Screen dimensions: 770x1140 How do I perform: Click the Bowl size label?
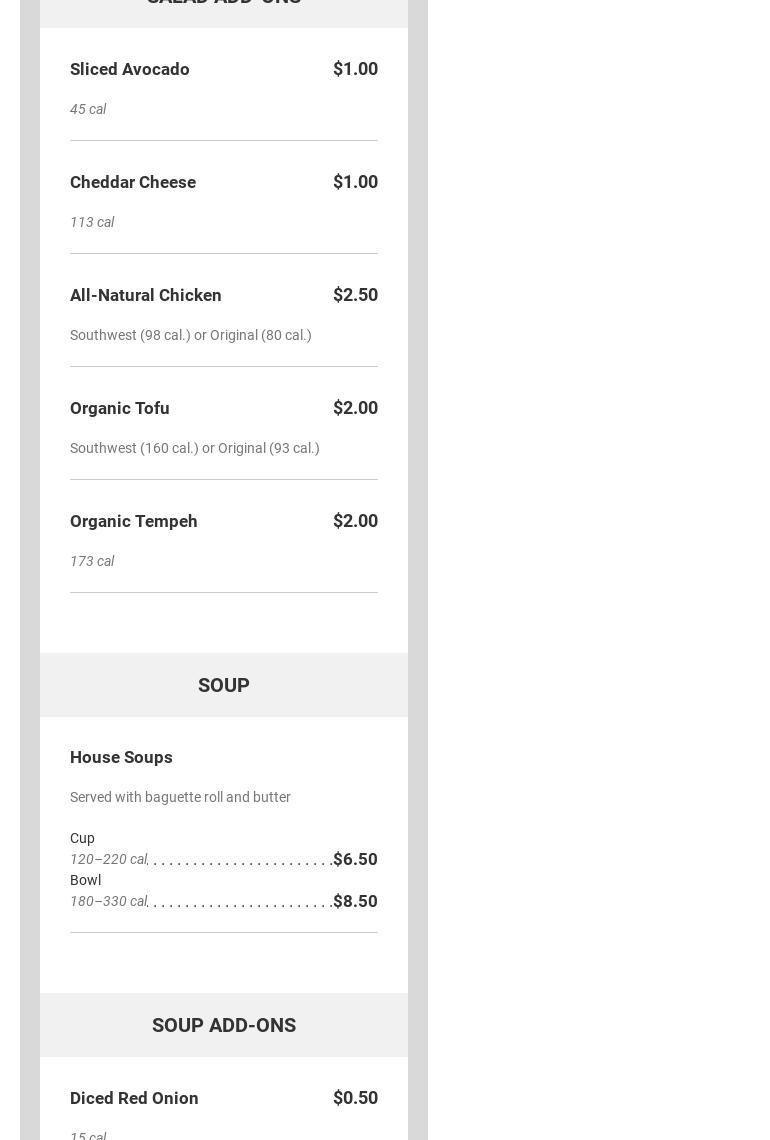[x=85, y=880]
